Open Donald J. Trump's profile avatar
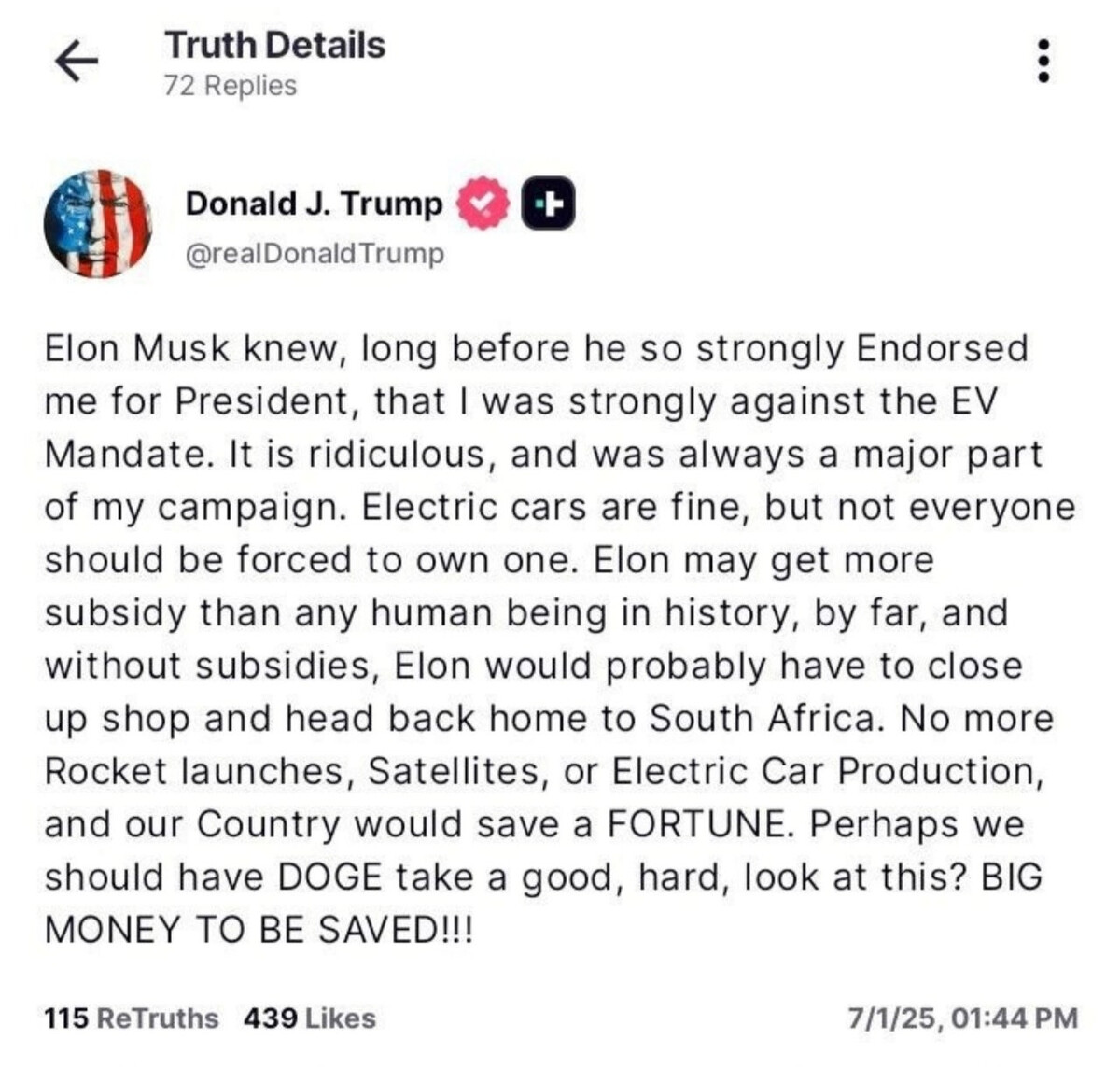 [x=97, y=224]
